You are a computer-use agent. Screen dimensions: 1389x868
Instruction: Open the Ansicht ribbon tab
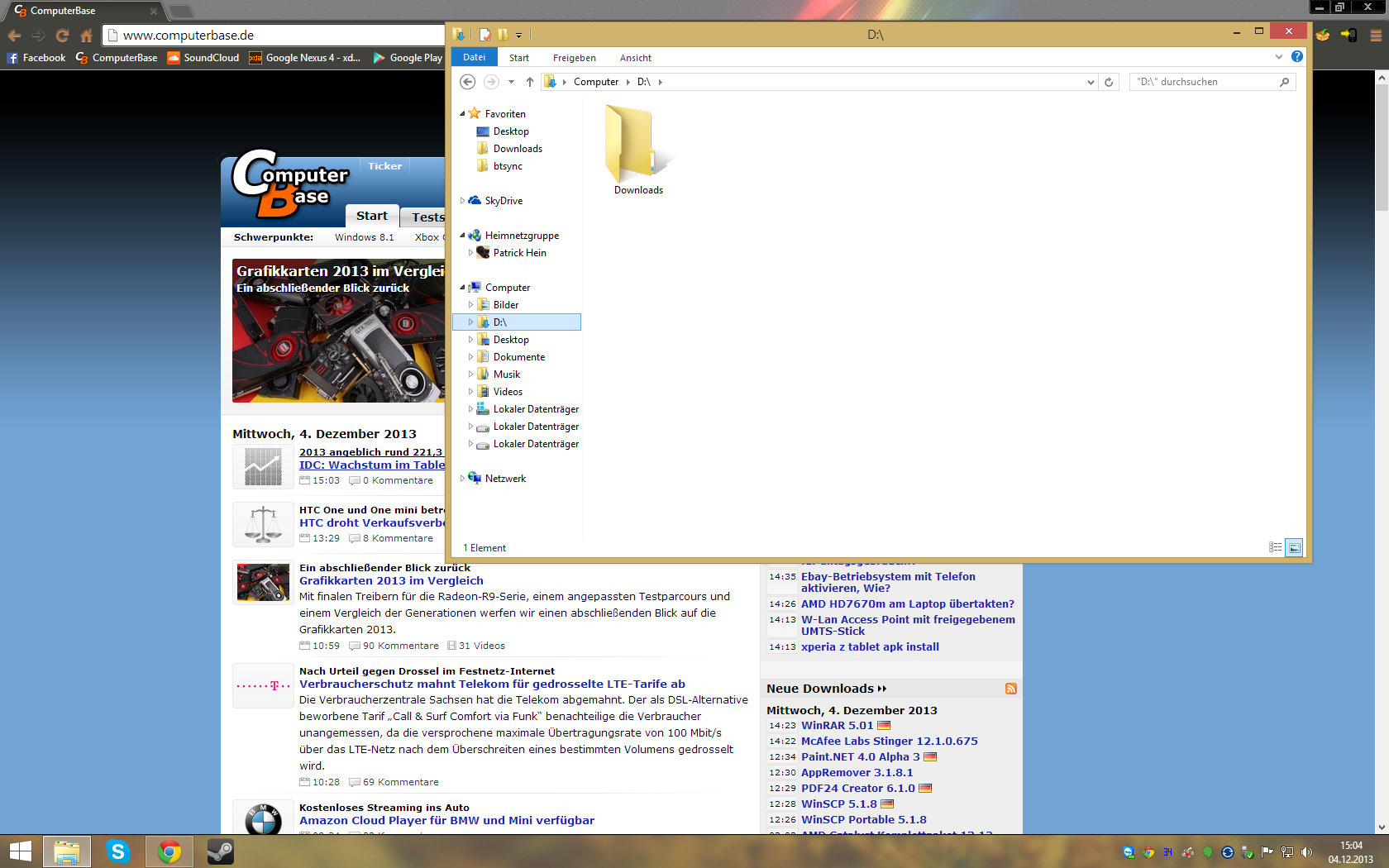coord(636,58)
